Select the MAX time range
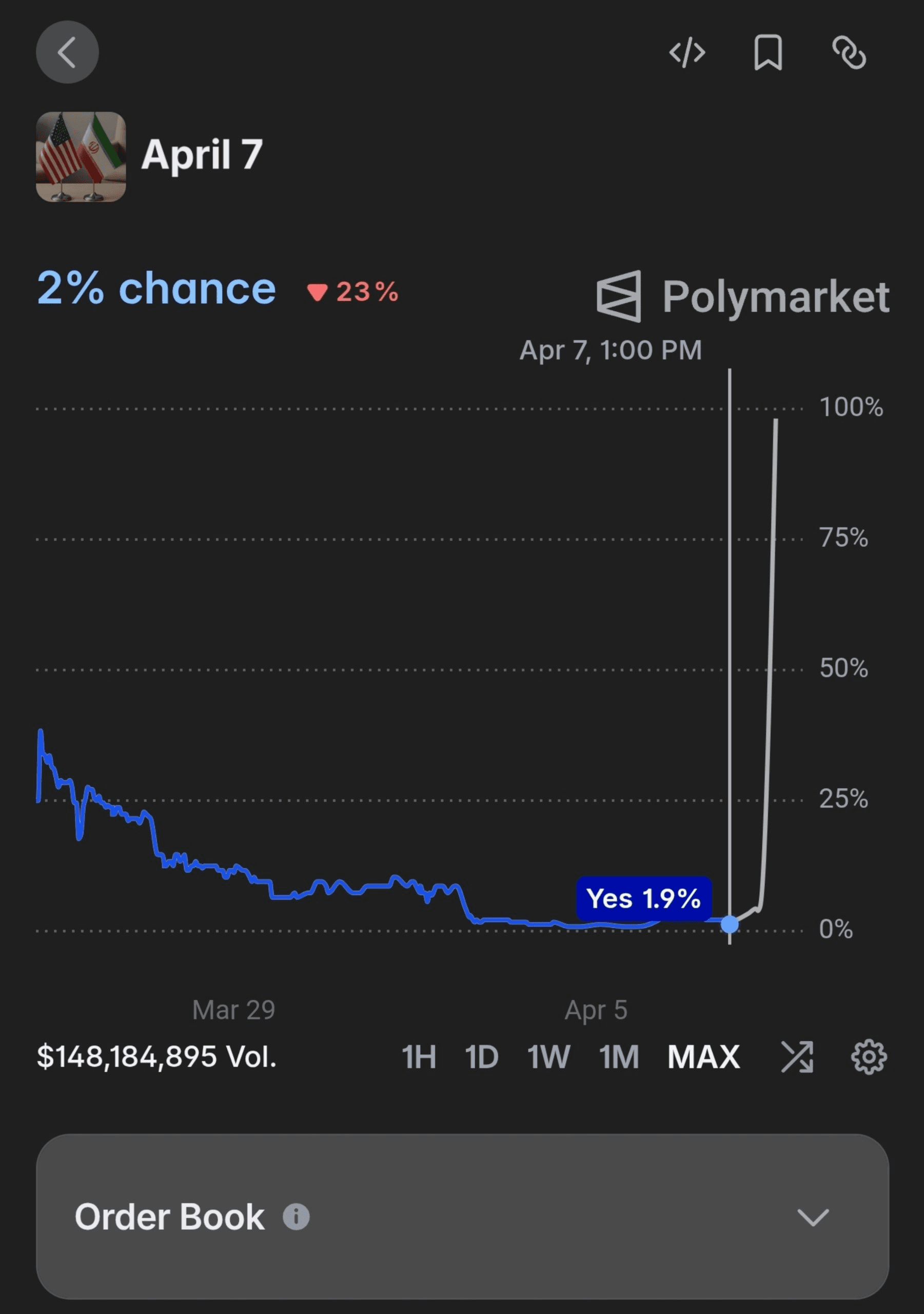This screenshot has width=924, height=1314. pos(704,1056)
